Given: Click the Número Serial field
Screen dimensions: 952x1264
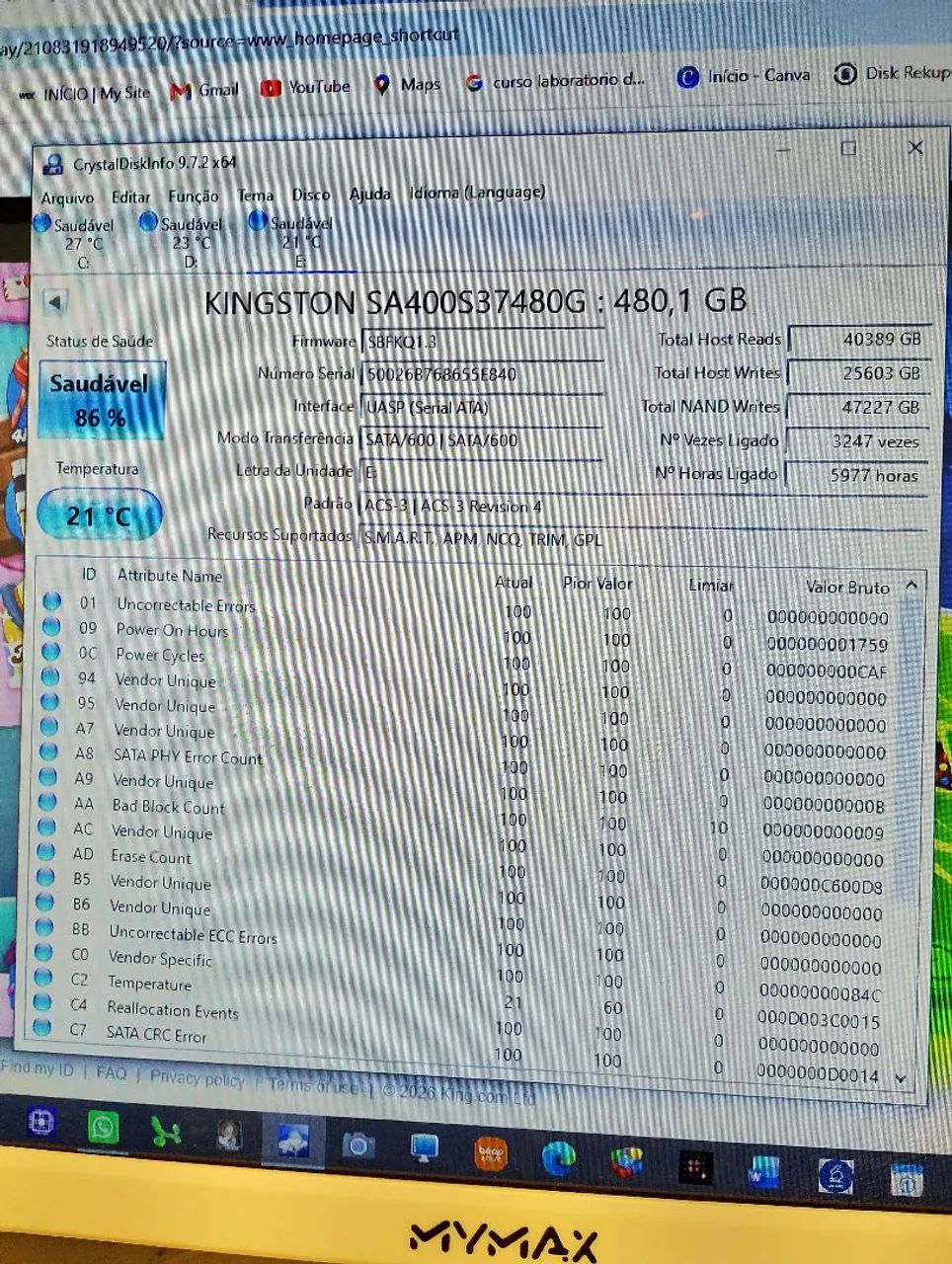Looking at the screenshot, I should pos(482,374).
